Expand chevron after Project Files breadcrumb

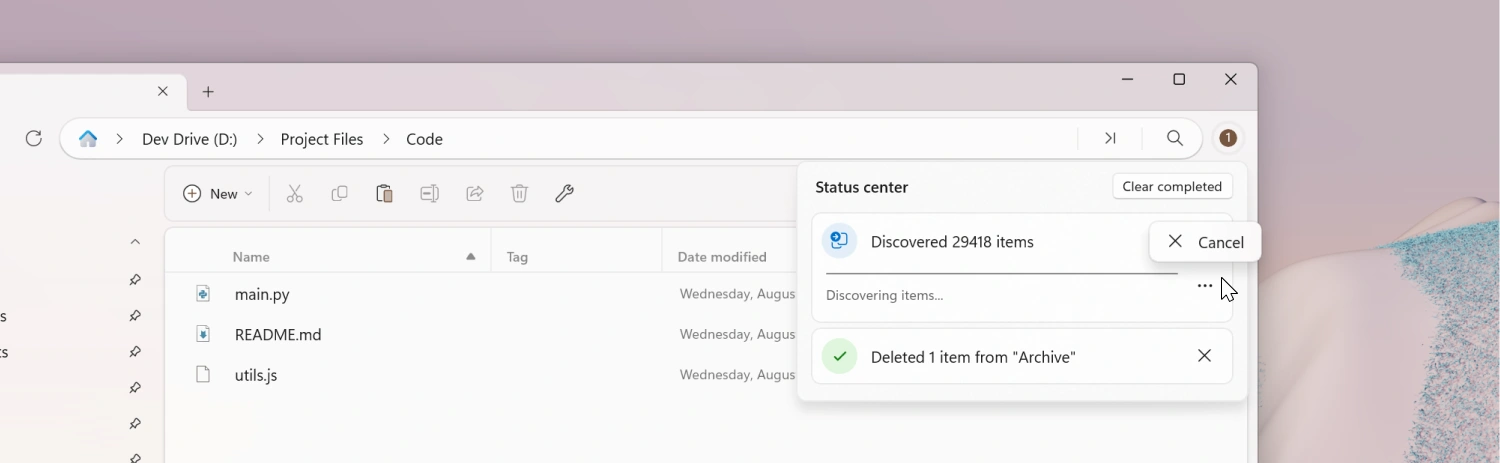tap(385, 139)
